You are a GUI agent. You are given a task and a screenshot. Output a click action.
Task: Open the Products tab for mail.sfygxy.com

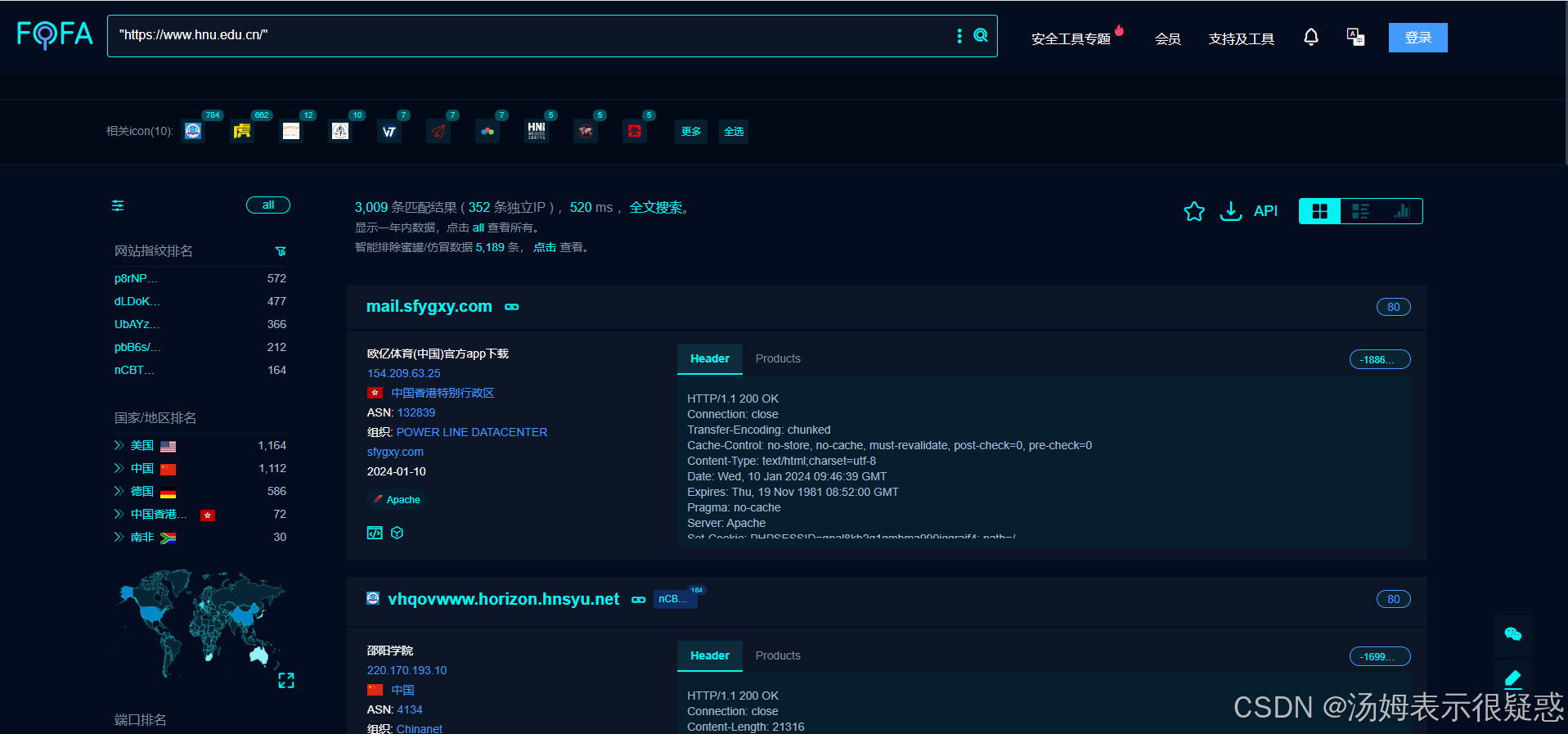pyautogui.click(x=777, y=358)
